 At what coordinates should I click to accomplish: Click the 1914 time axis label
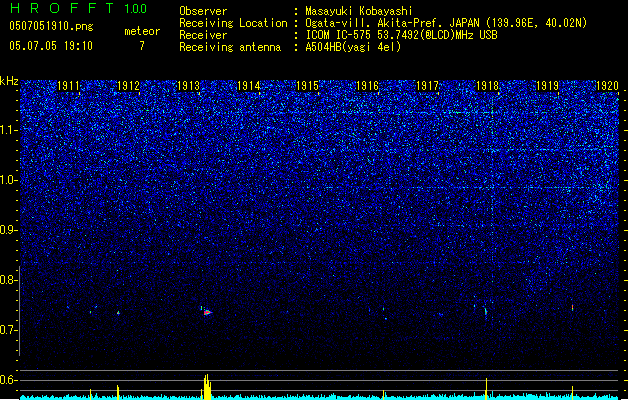249,86
